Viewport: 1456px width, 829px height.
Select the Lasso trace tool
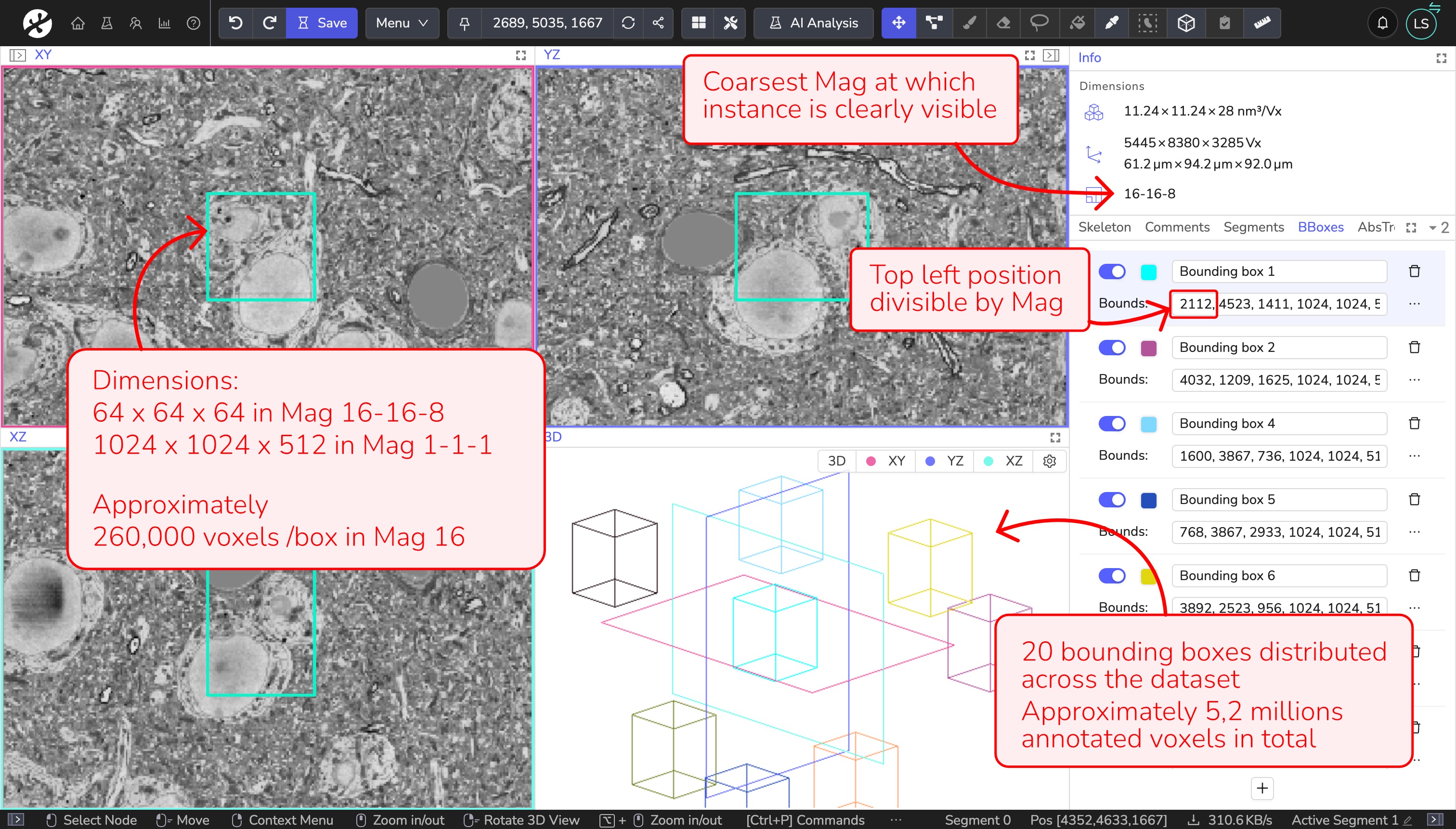[x=1039, y=23]
